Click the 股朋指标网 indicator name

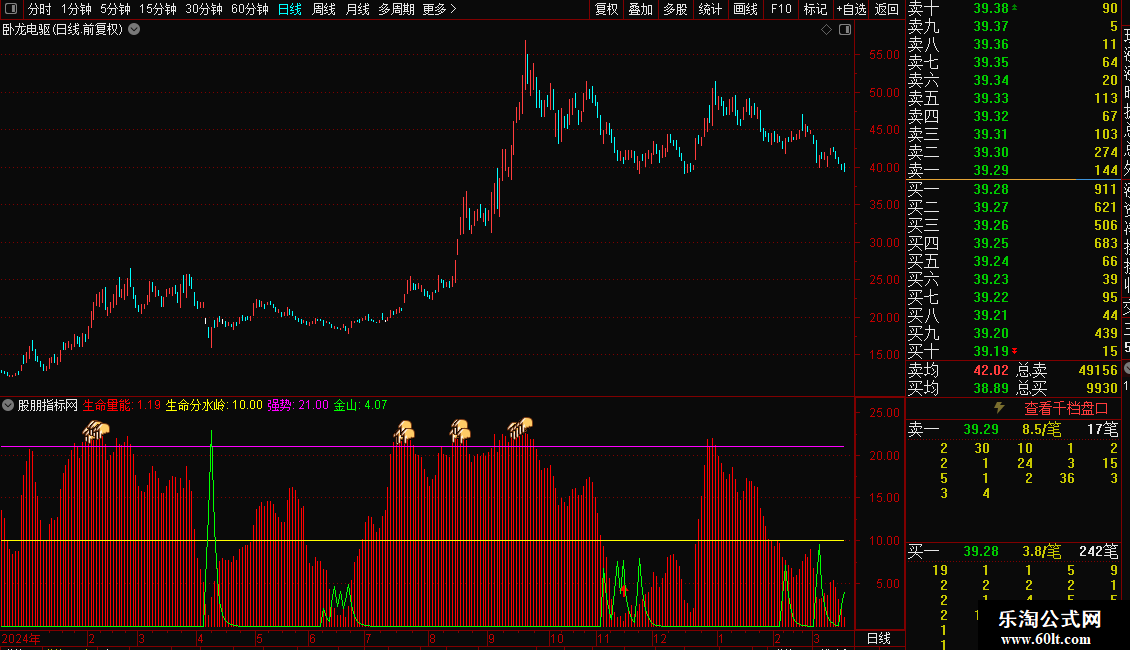tap(48, 405)
